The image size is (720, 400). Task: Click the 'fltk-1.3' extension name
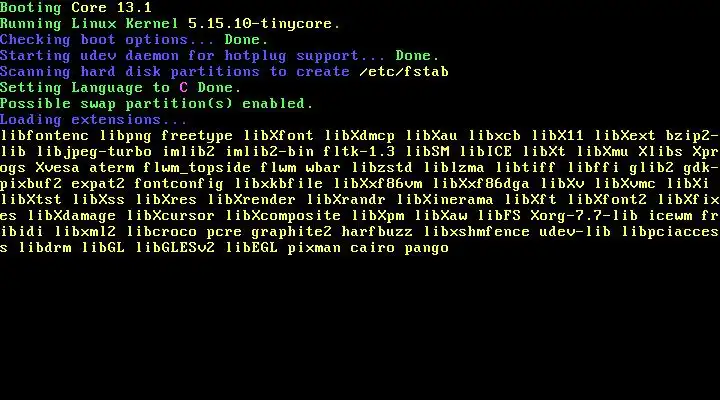359,152
